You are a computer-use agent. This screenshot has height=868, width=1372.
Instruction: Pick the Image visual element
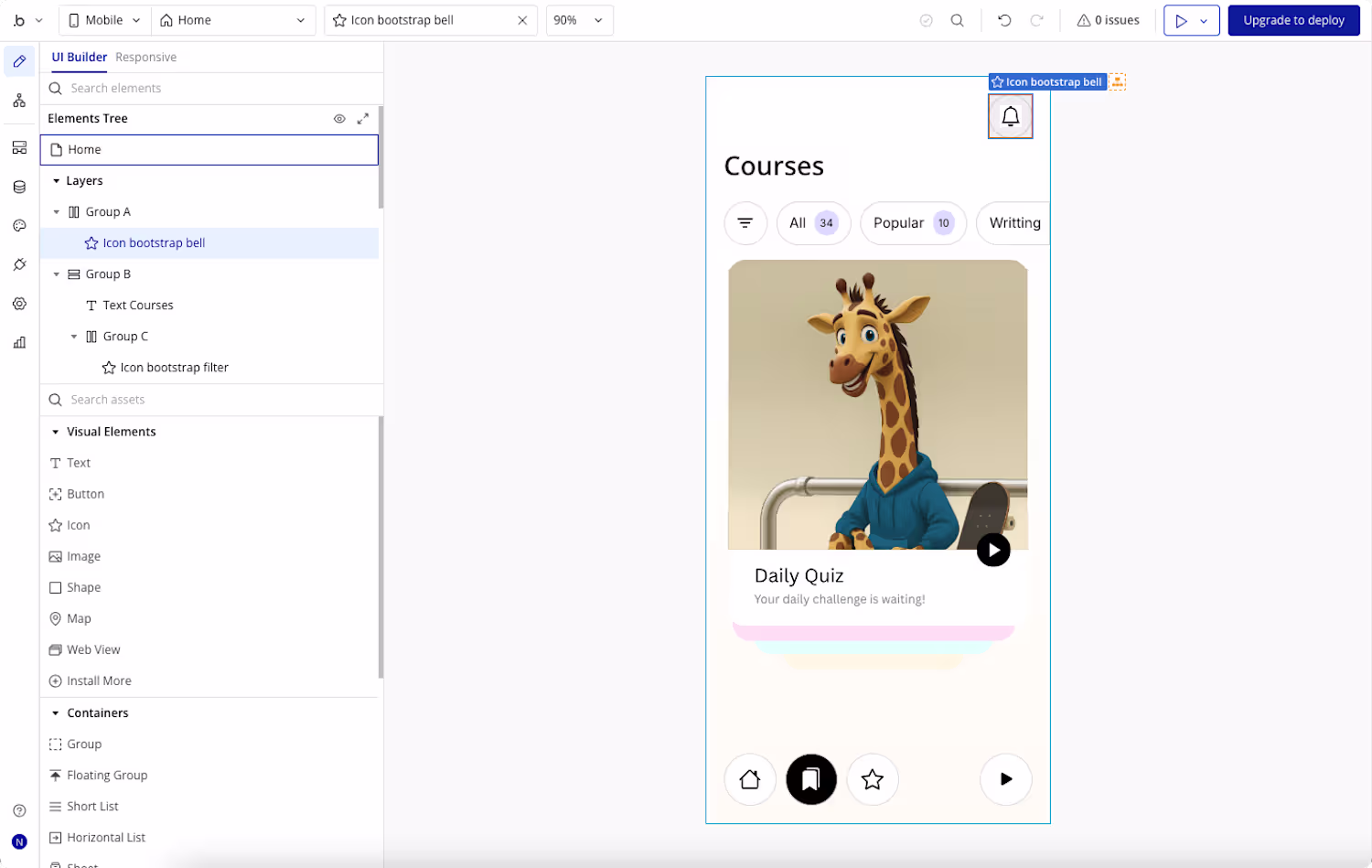tap(75, 557)
